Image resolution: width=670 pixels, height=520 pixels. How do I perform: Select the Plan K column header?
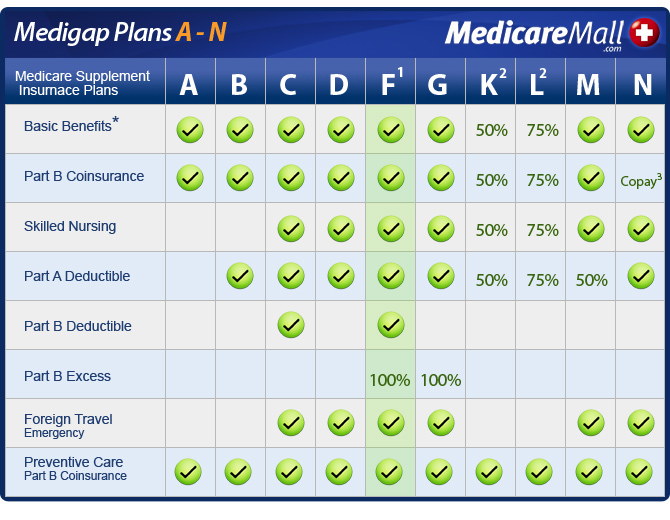tap(490, 83)
